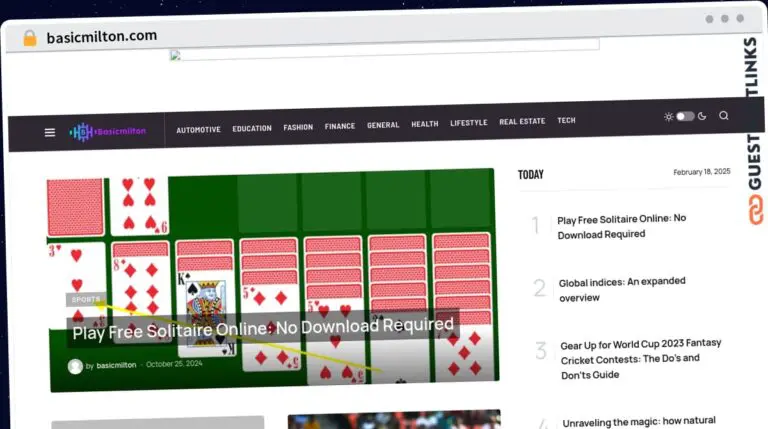Toggle the dark mode switch
Screen dimensions: 768x429
point(685,116)
